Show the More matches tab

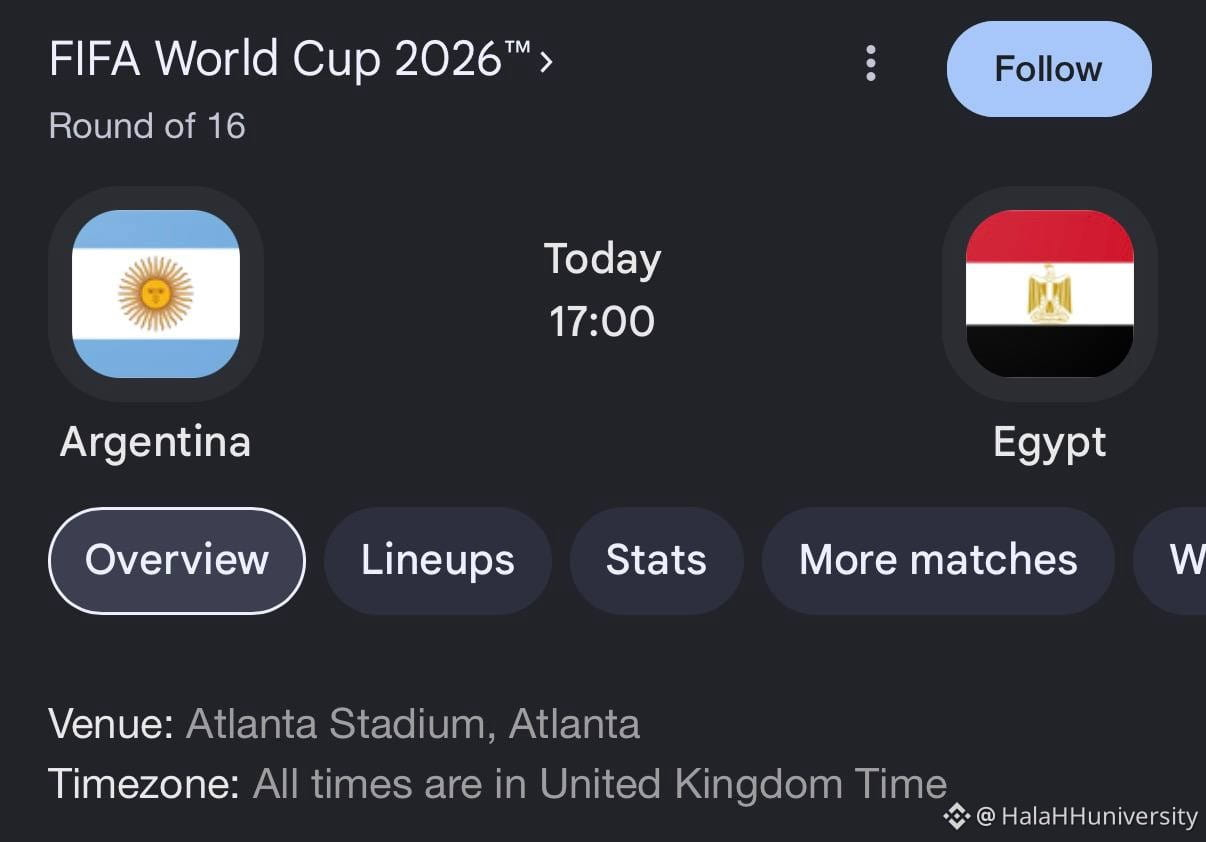[x=938, y=560]
